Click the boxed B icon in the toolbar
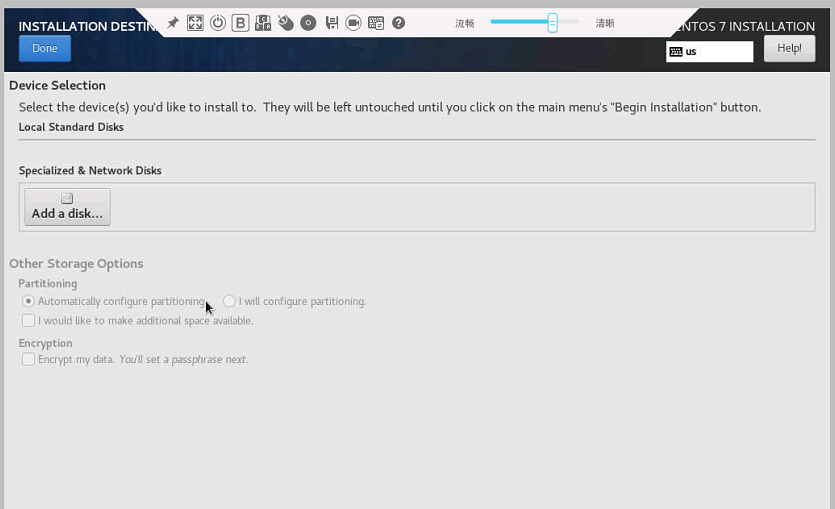This screenshot has height=509, width=835. 240,23
